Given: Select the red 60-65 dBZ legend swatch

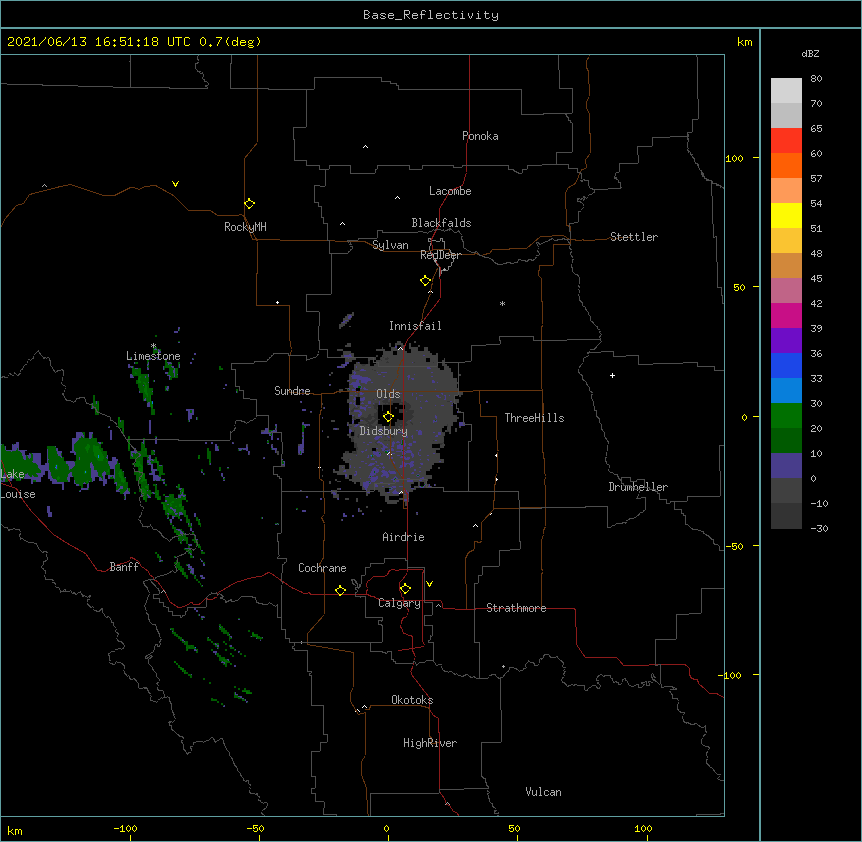Looking at the screenshot, I should click(786, 141).
